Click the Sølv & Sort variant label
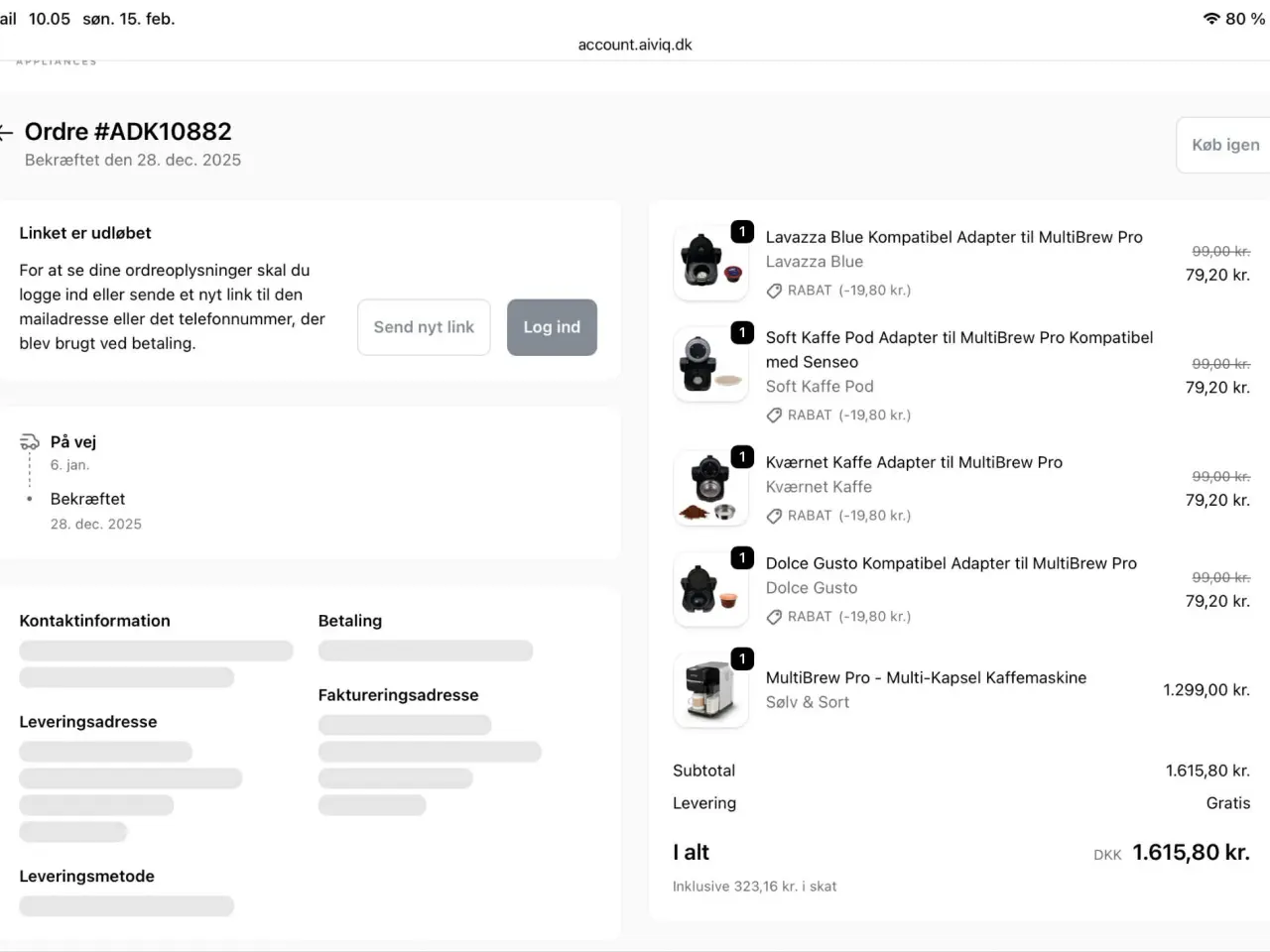This screenshot has width=1270, height=952. tap(808, 702)
